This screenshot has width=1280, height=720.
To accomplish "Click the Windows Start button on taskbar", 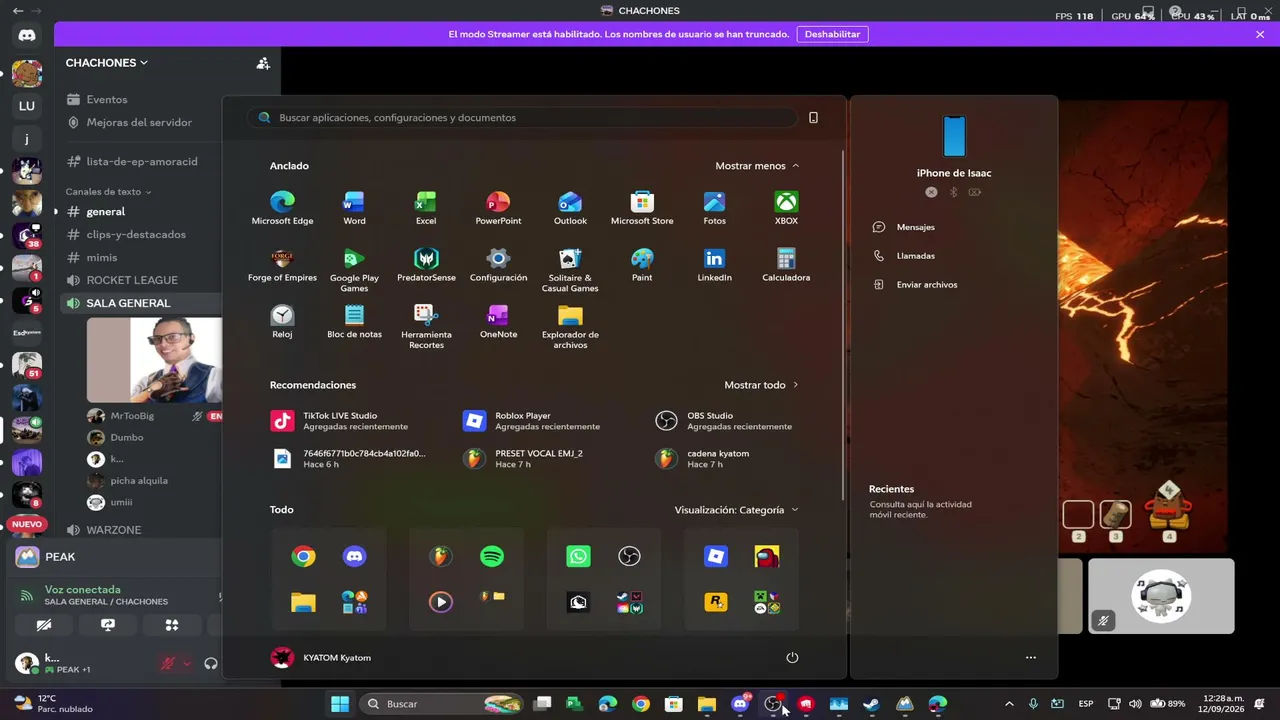I will 340,704.
